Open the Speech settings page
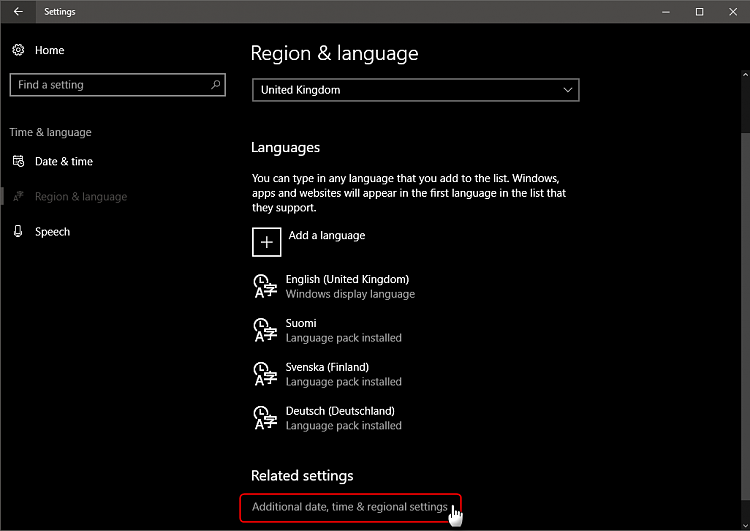The height and width of the screenshot is (531, 750). [53, 232]
